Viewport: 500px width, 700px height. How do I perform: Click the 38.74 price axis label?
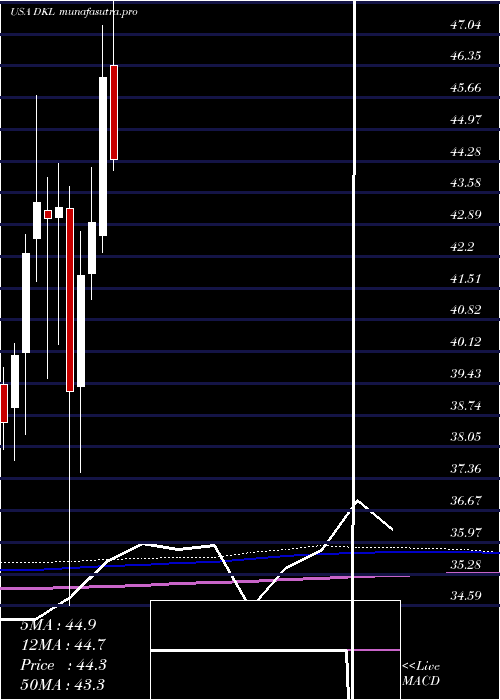466,406
